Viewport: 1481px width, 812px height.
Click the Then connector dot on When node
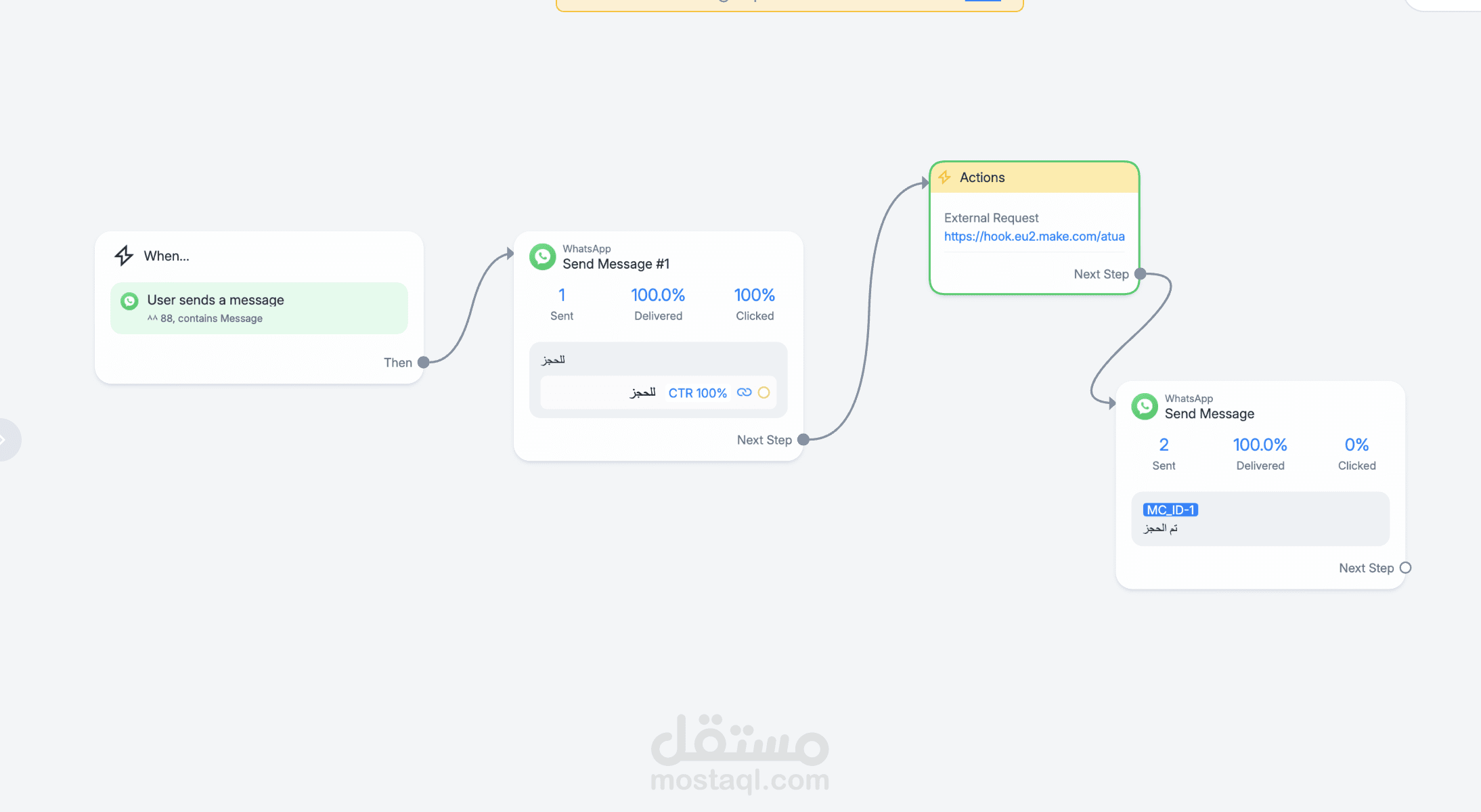pos(424,362)
